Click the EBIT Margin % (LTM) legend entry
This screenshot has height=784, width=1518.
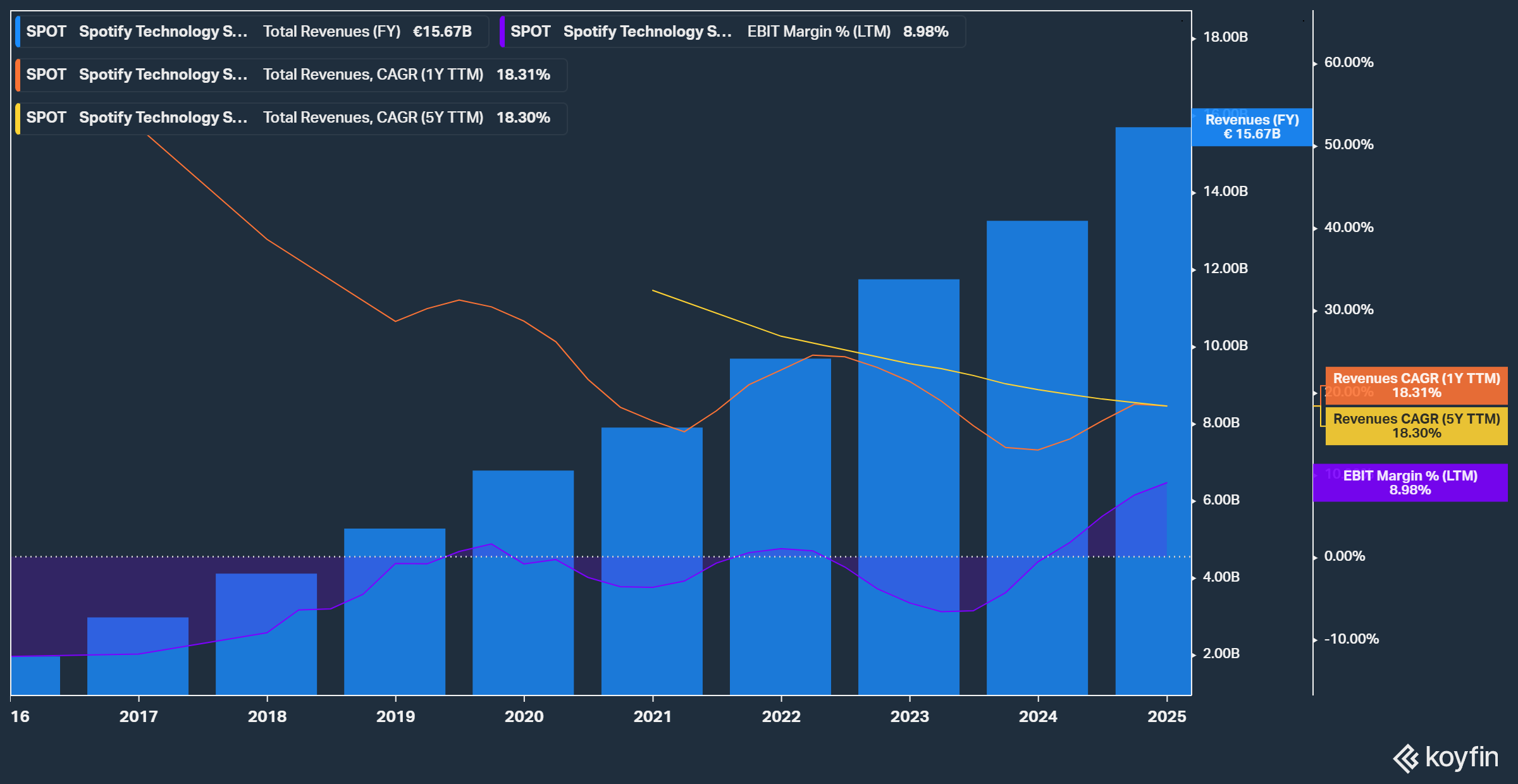(732, 32)
